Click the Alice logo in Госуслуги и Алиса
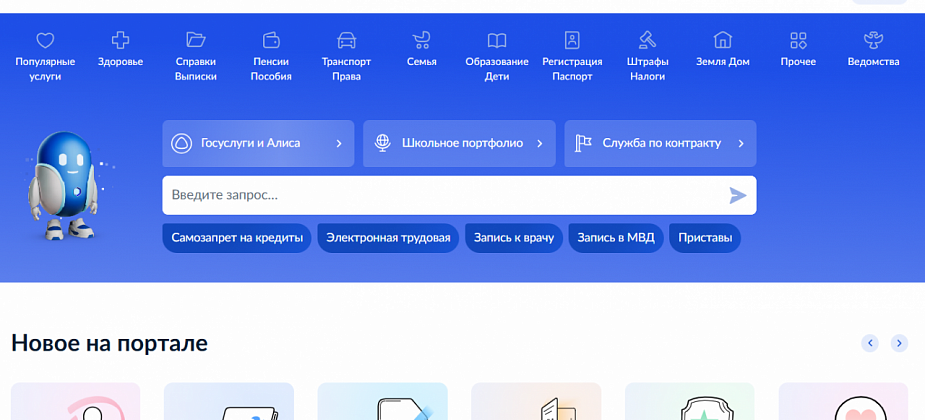 [x=181, y=143]
